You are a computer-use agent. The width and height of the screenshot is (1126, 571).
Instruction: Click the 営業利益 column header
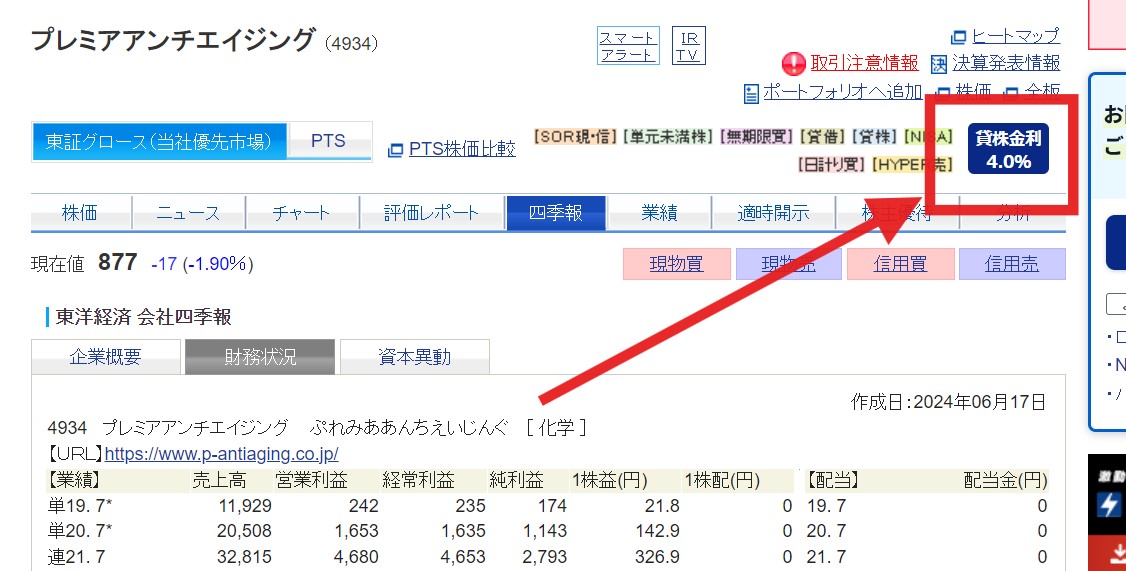311,480
